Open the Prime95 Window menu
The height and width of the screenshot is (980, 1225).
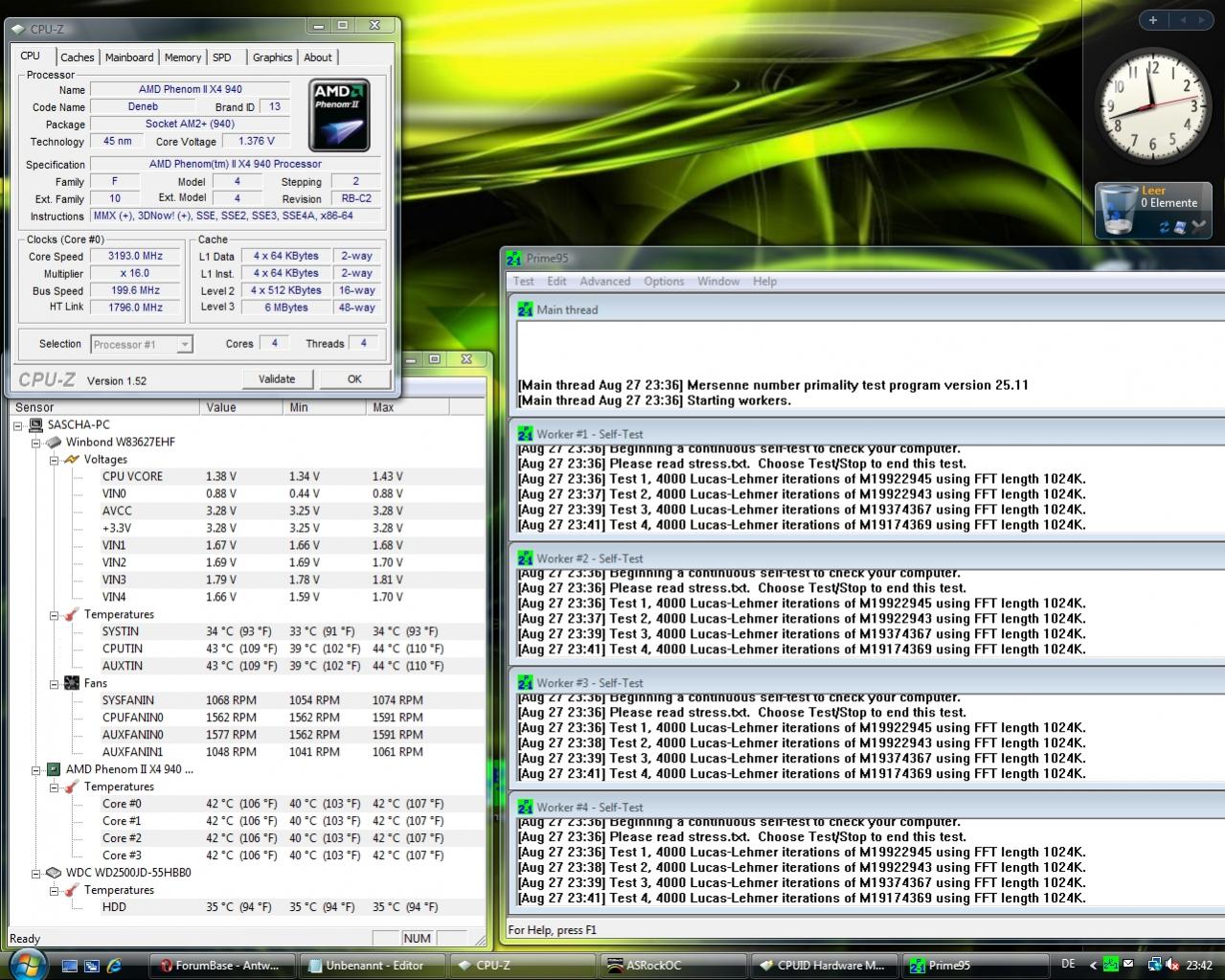(x=718, y=282)
